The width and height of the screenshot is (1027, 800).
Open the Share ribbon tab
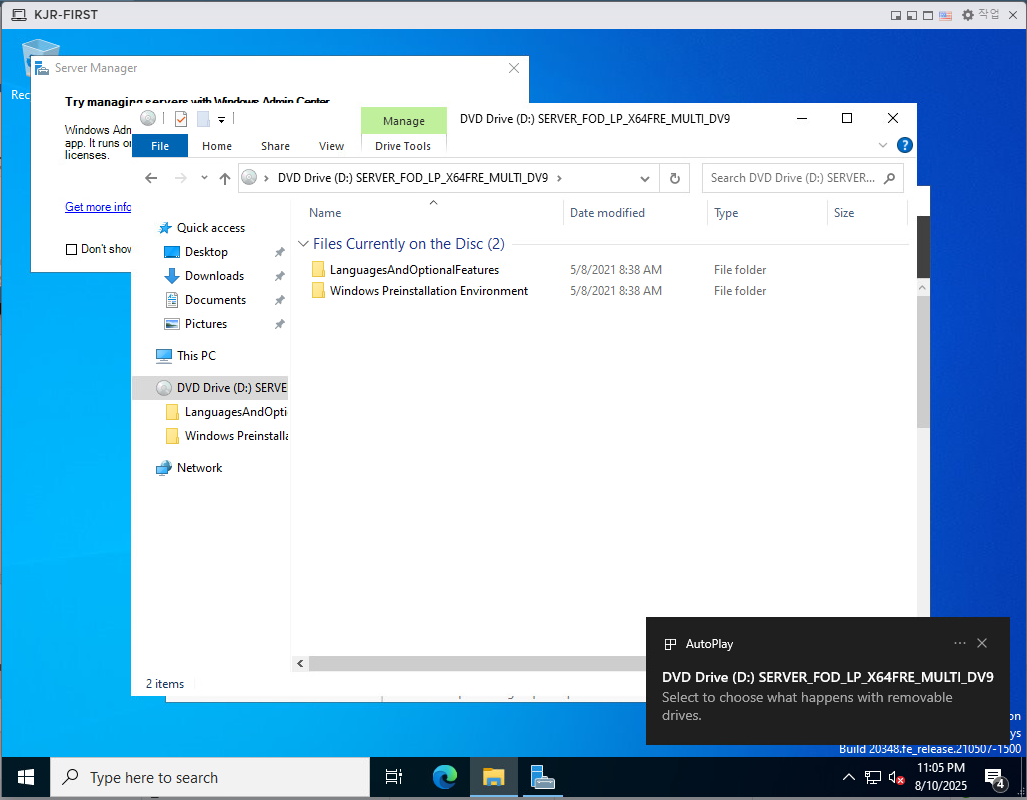pos(275,145)
